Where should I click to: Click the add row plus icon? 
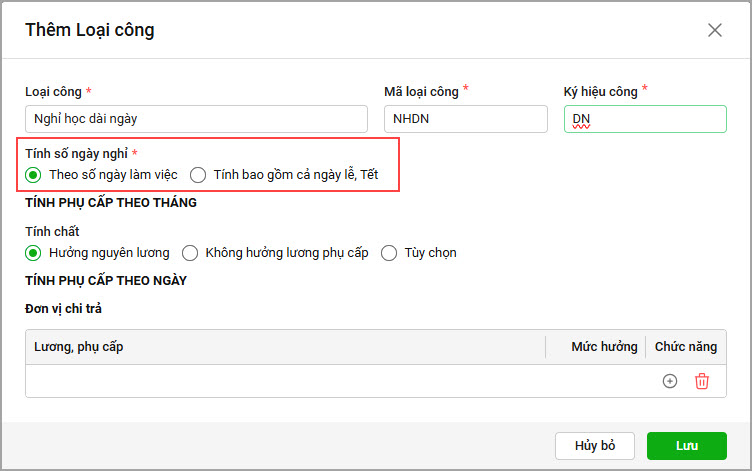coord(670,381)
